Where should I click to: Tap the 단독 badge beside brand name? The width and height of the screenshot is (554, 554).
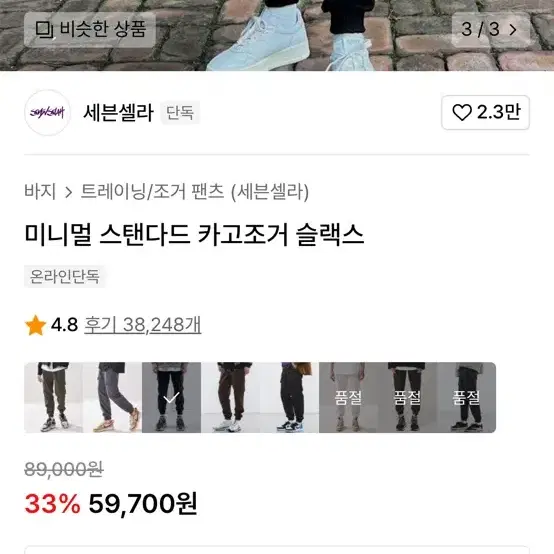[180, 113]
